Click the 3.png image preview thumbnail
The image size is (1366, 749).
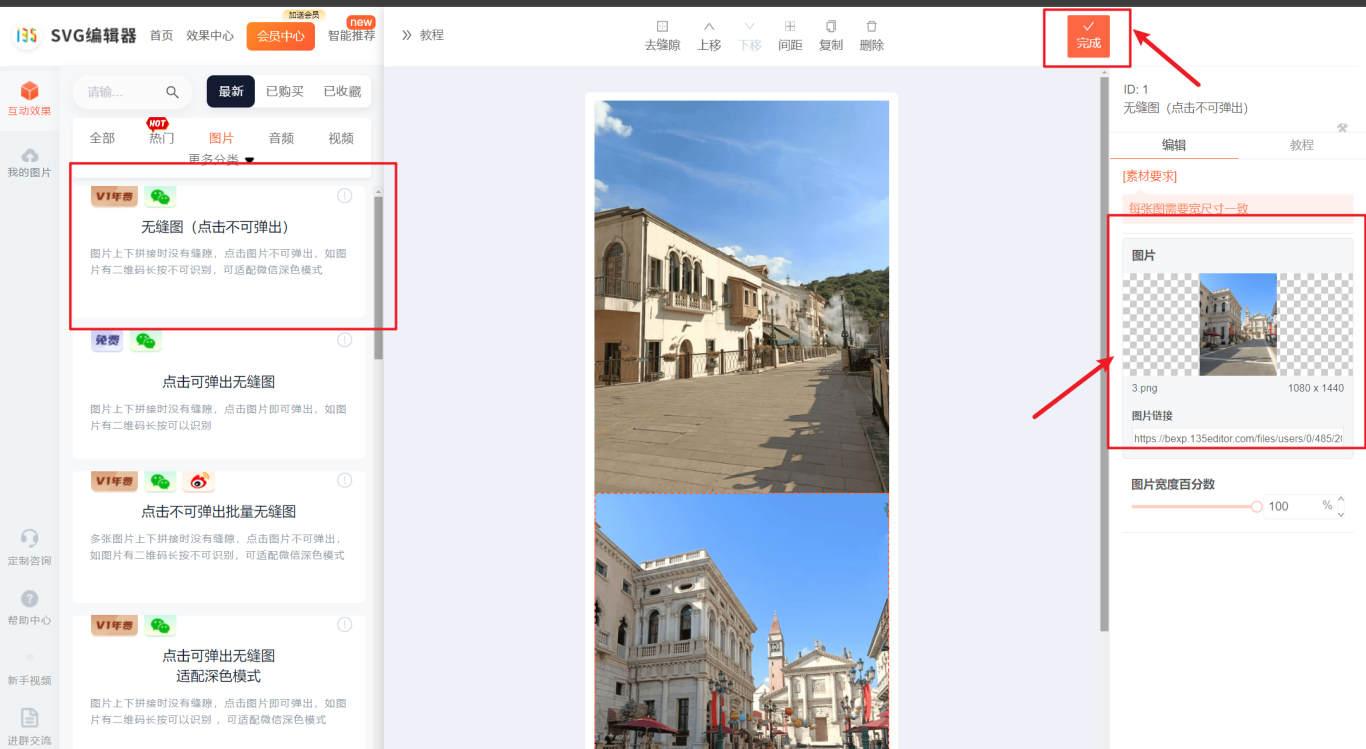click(x=1238, y=324)
